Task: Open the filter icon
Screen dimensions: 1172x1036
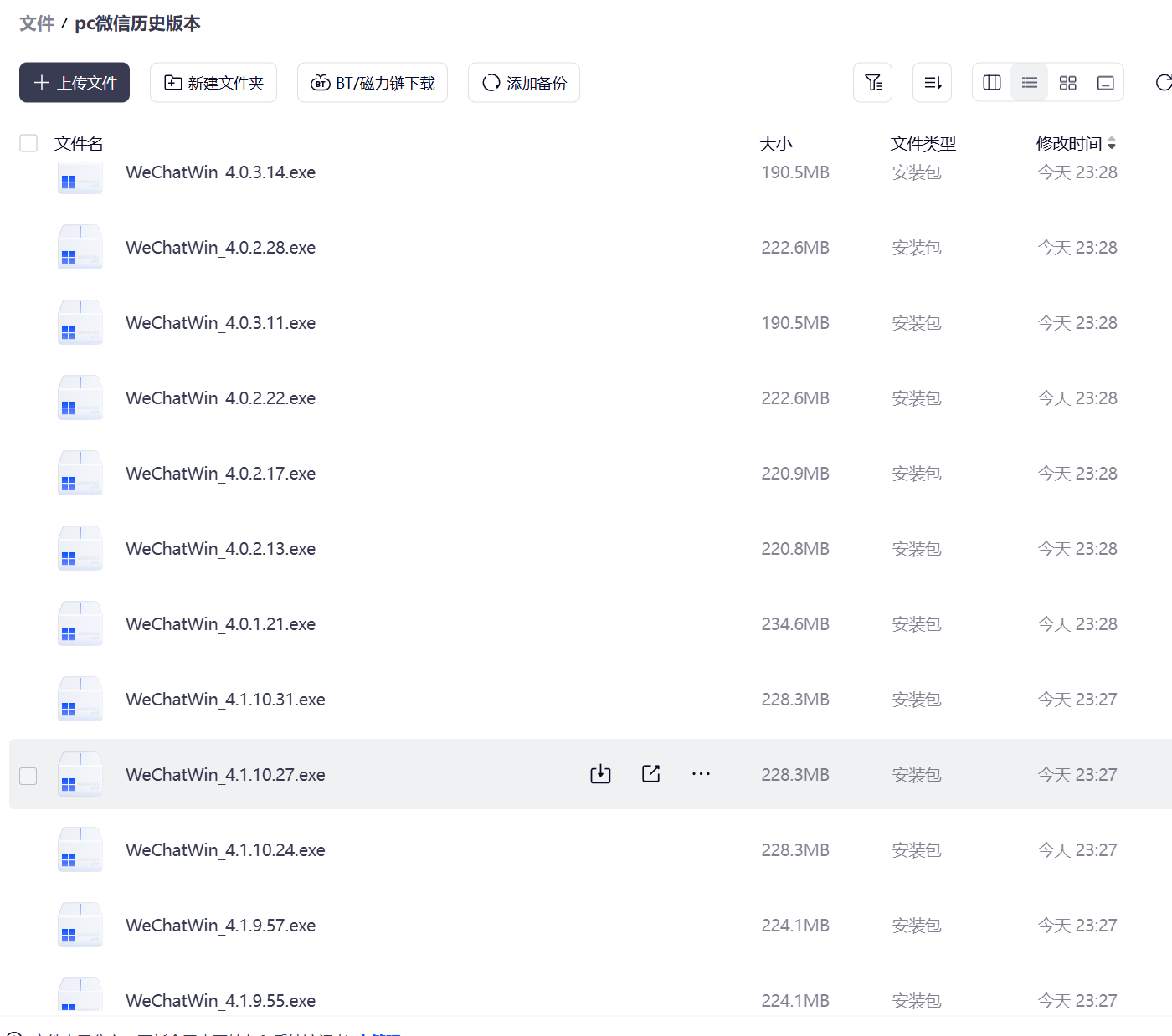Action: 873,83
